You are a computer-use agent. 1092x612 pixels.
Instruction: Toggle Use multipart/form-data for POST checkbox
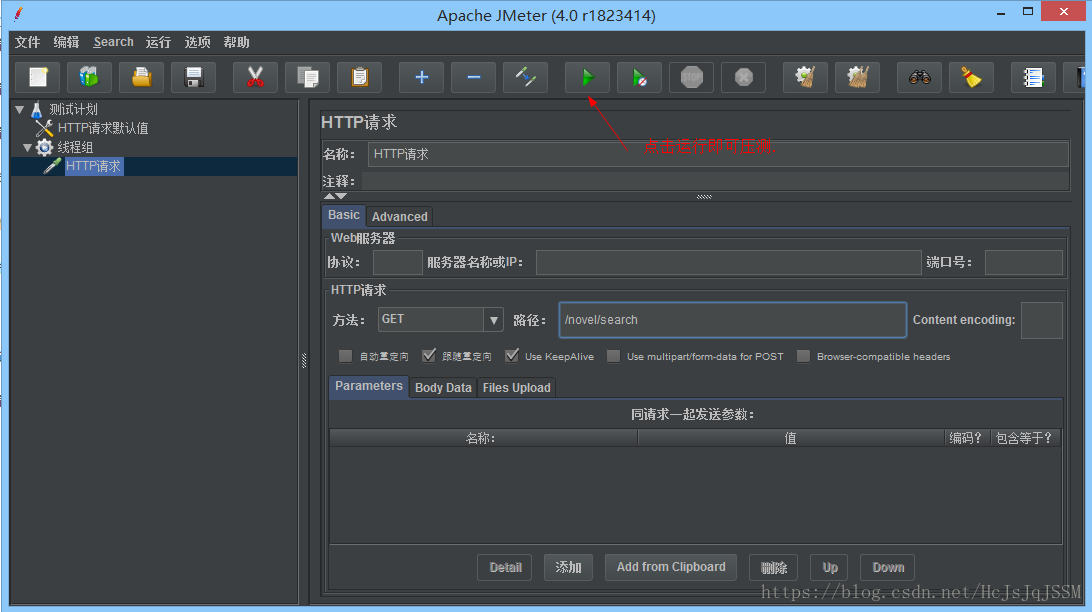click(x=613, y=356)
